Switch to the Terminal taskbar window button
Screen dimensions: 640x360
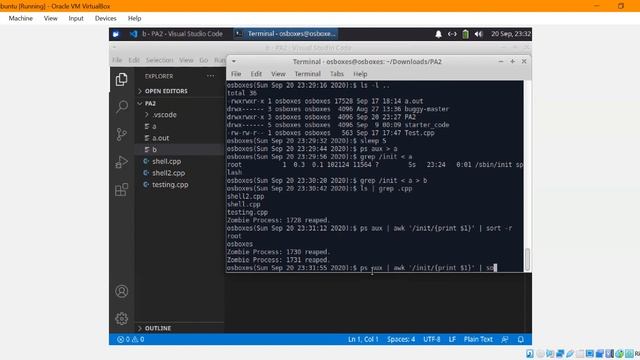(x=285, y=34)
